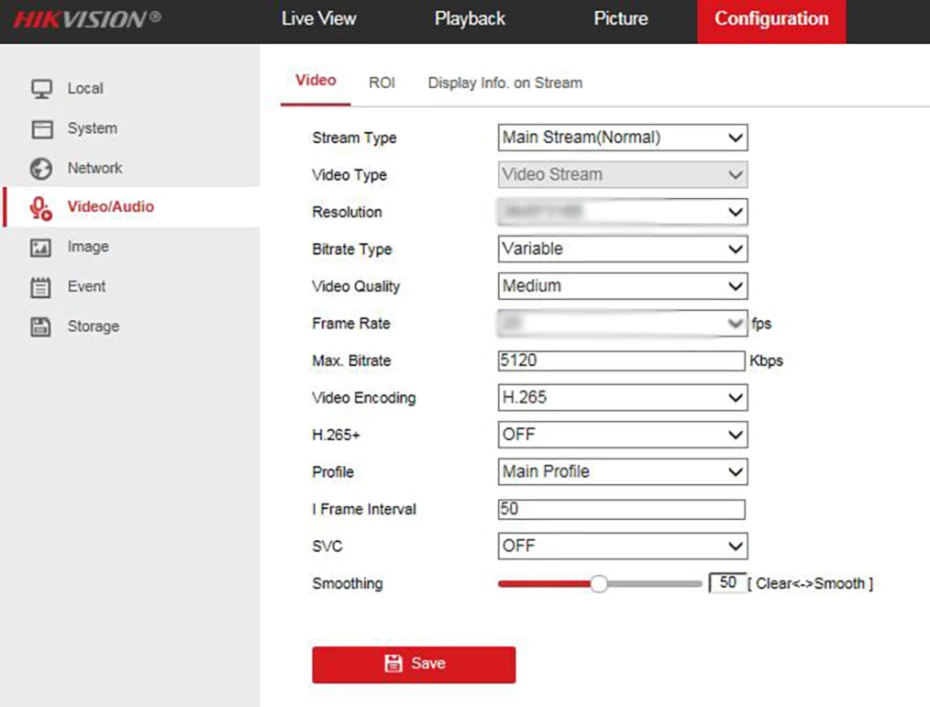Click the fps unit text
The height and width of the screenshot is (707, 930).
tap(762, 324)
